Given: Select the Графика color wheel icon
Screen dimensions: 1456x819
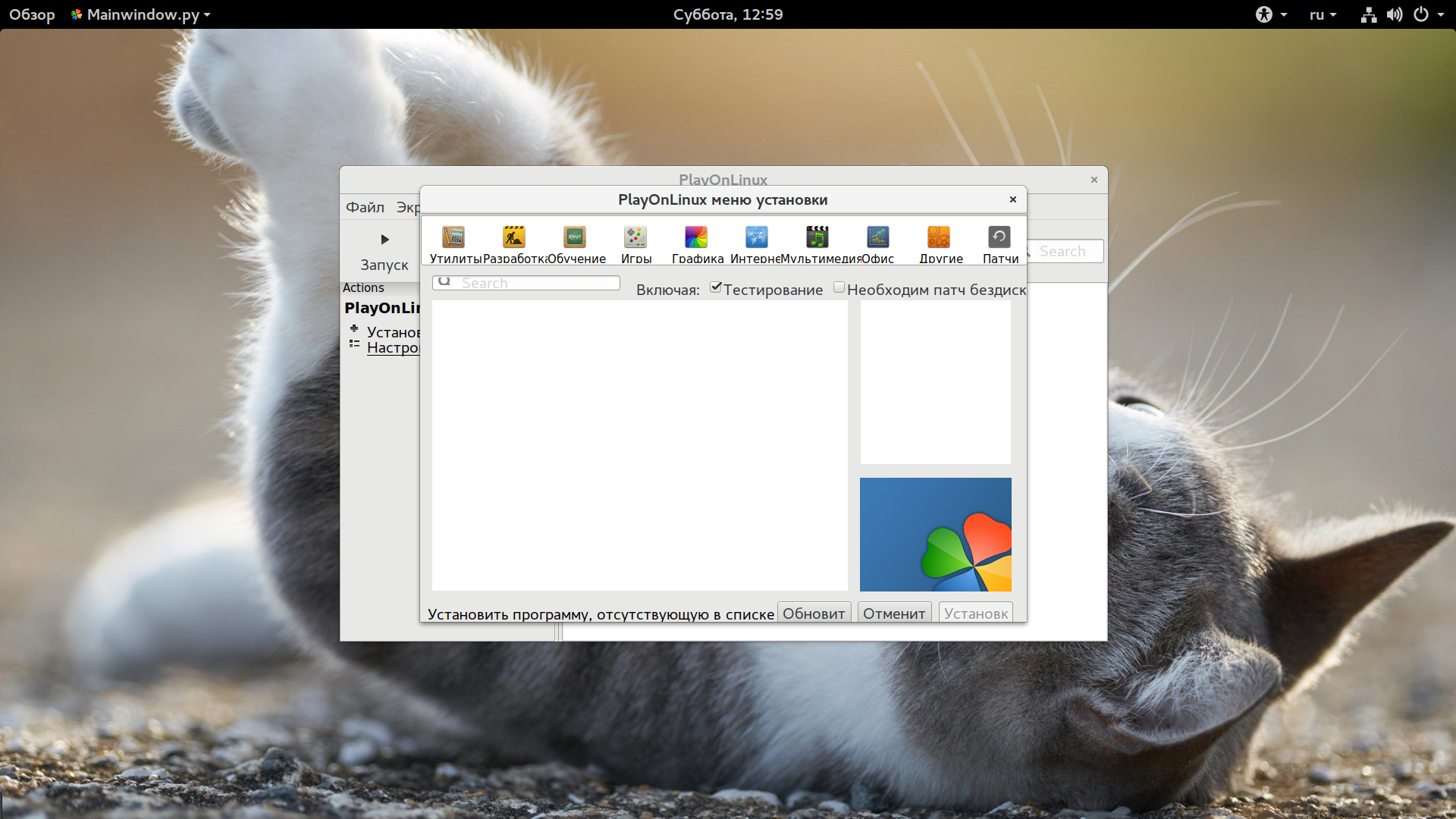Looking at the screenshot, I should point(696,237).
